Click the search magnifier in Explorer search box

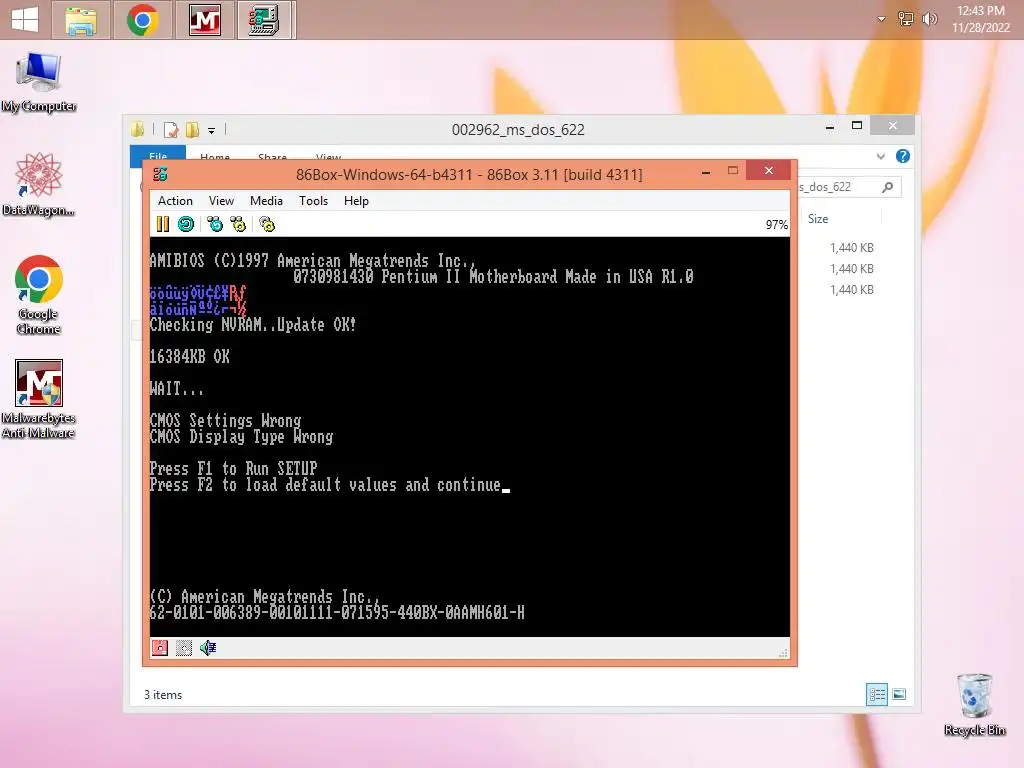point(888,187)
